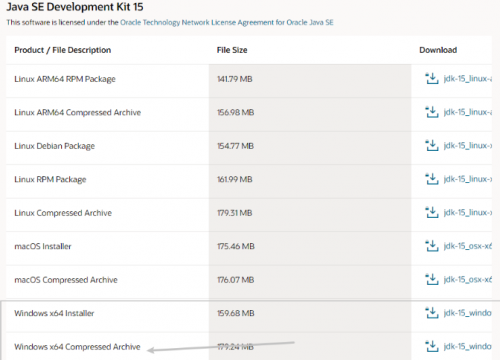Click download icon for Linux Compressed Archive
Screen dimensions: 500x360
click(x=432, y=212)
